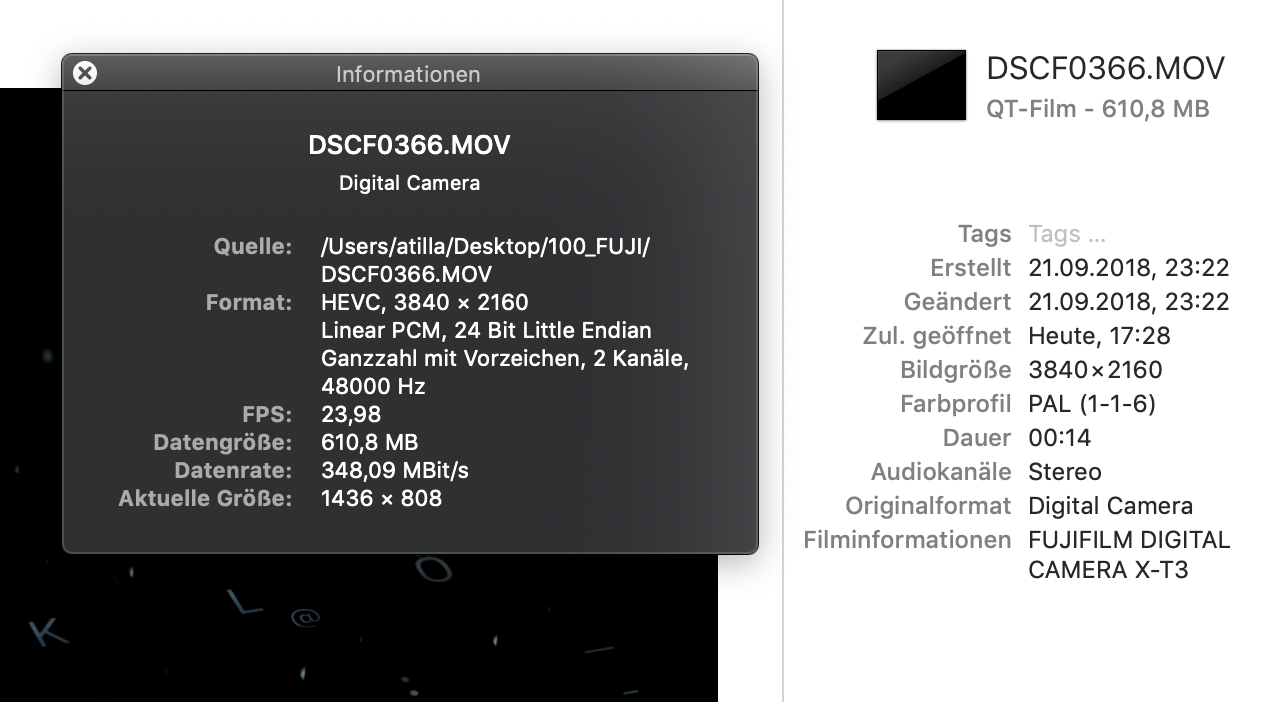
Task: Click the /Users/atilla/Desktop/100_FUJI/ source path
Action: point(485,246)
